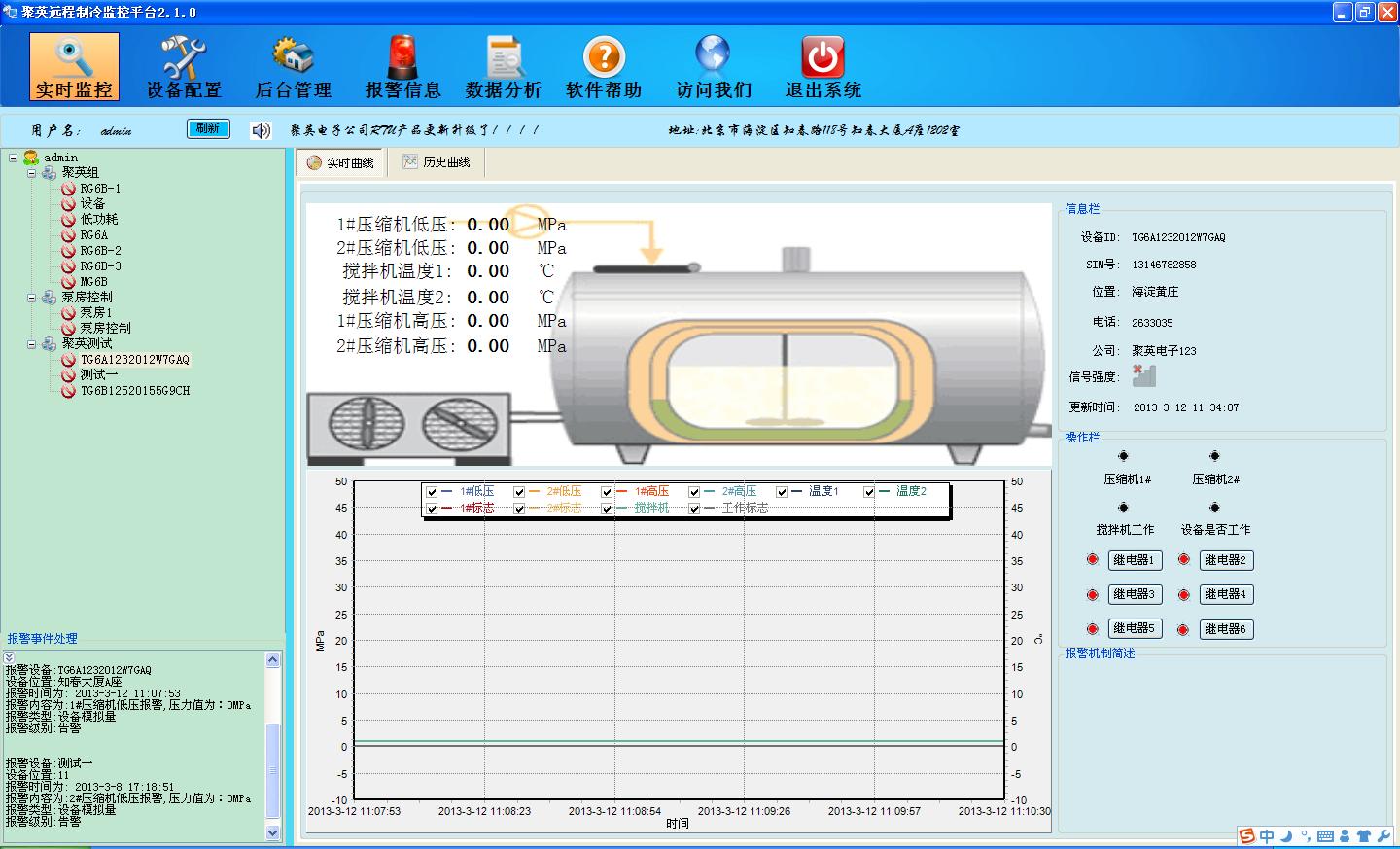Click the 刷新 button
1400x849 pixels.
[207, 128]
